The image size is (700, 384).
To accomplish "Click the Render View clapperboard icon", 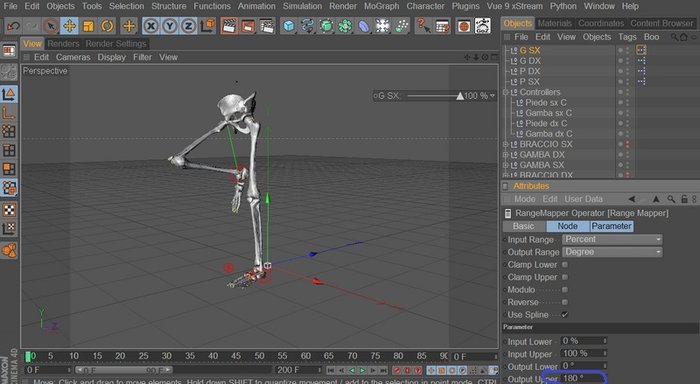I will pos(229,26).
